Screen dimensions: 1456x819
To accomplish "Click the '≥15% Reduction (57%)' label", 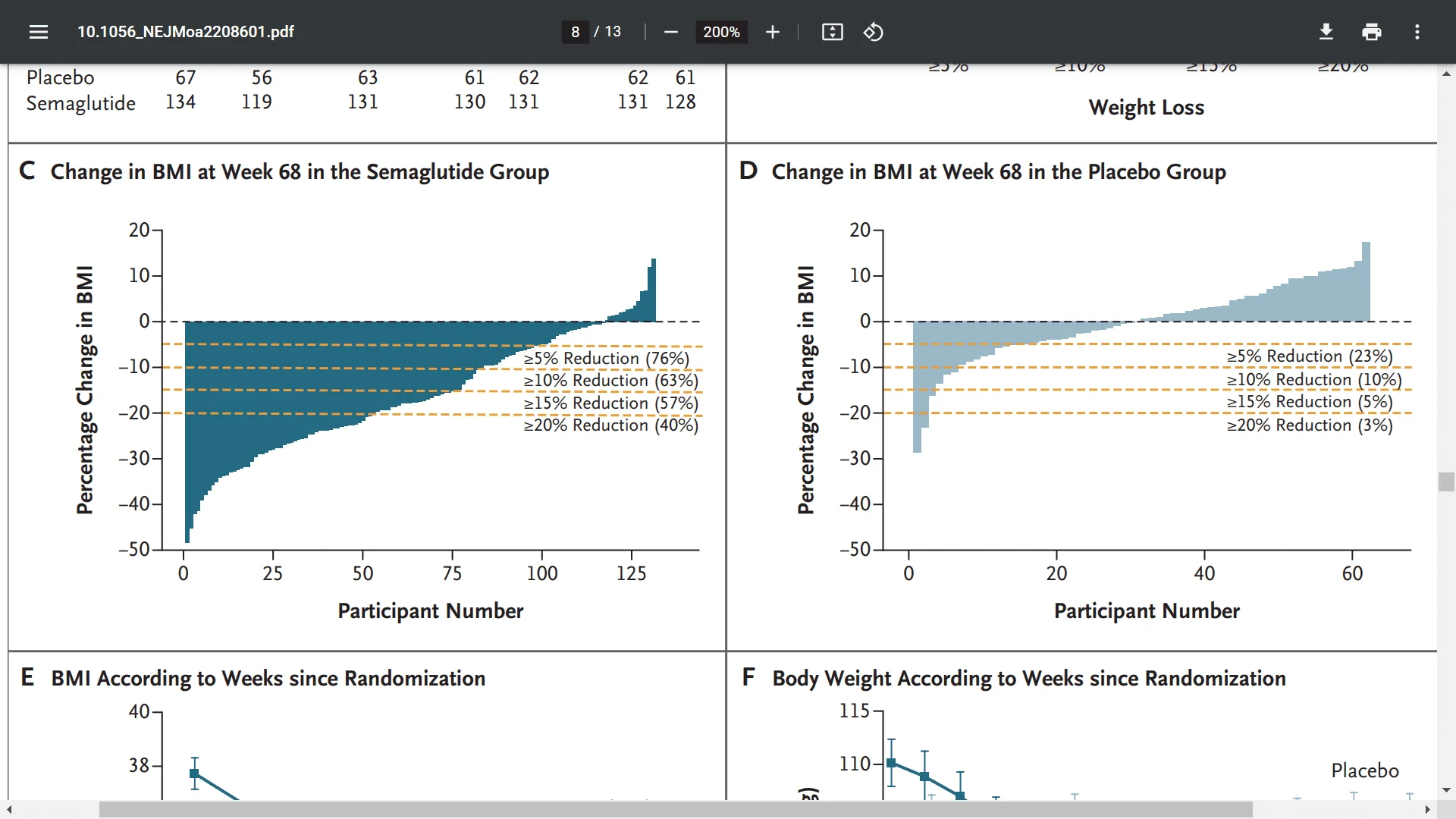I will [611, 403].
